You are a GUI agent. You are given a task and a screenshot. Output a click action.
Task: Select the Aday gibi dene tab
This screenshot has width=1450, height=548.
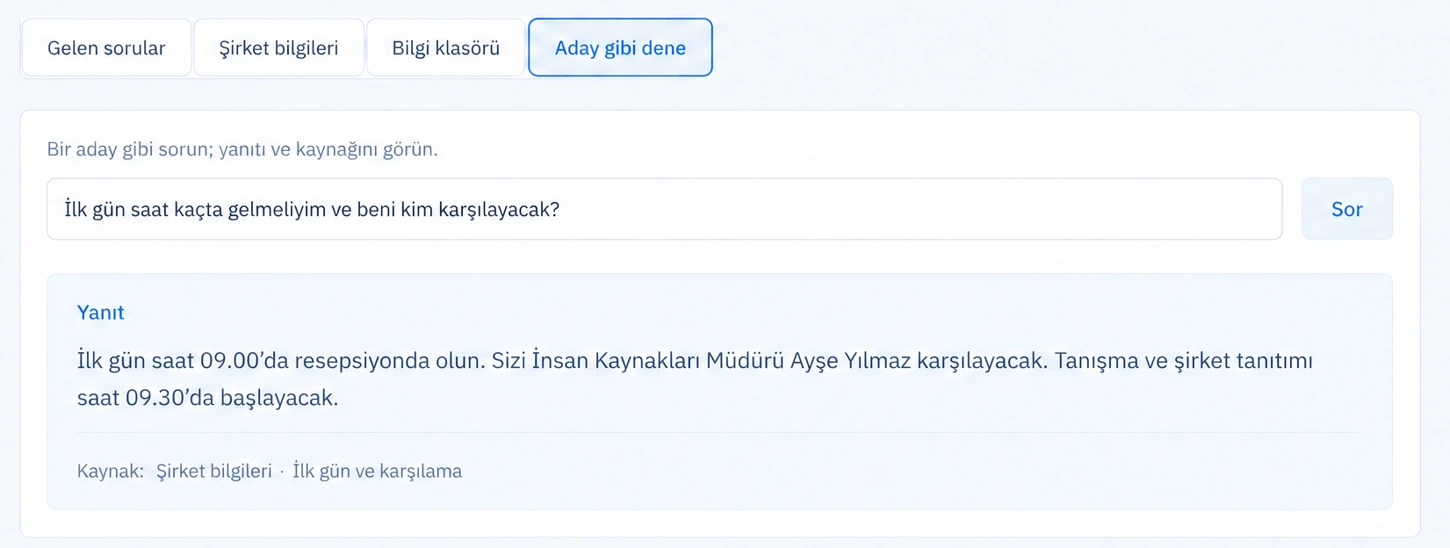coord(620,47)
